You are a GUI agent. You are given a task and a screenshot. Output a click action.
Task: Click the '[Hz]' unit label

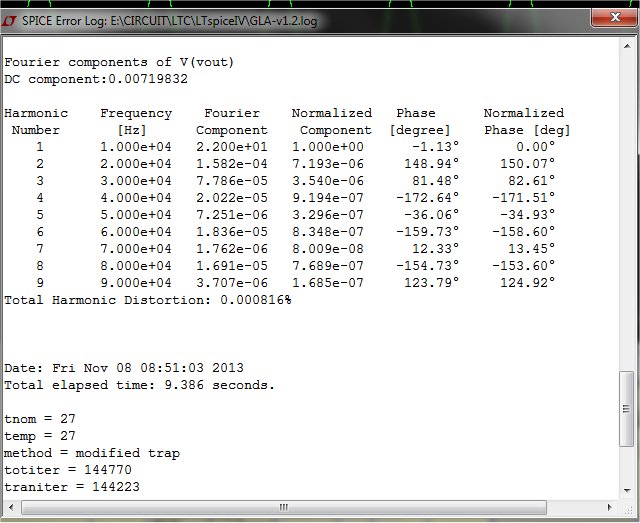tap(132, 130)
